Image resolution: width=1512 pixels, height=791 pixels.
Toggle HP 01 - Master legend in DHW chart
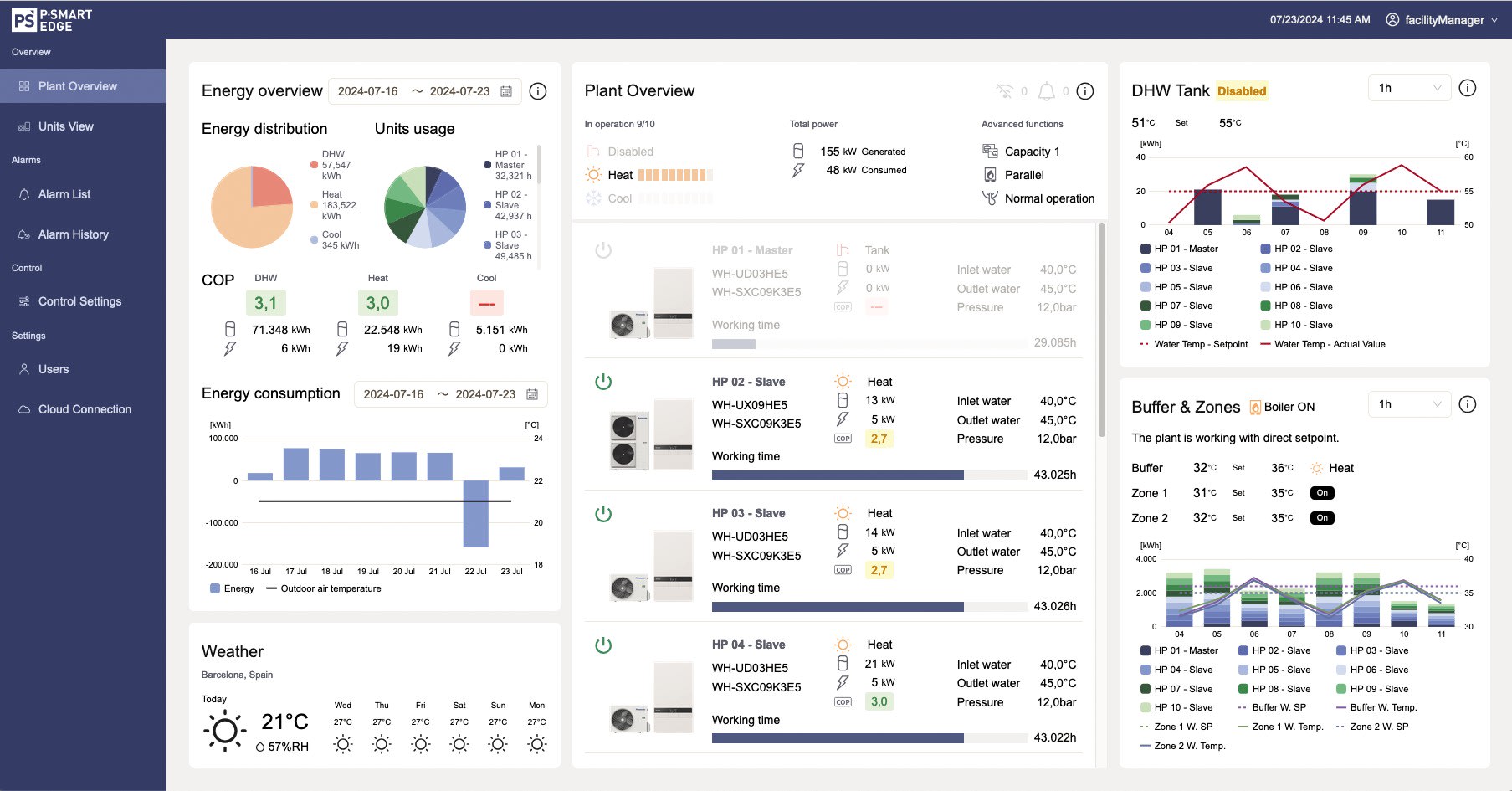pyautogui.click(x=1179, y=249)
